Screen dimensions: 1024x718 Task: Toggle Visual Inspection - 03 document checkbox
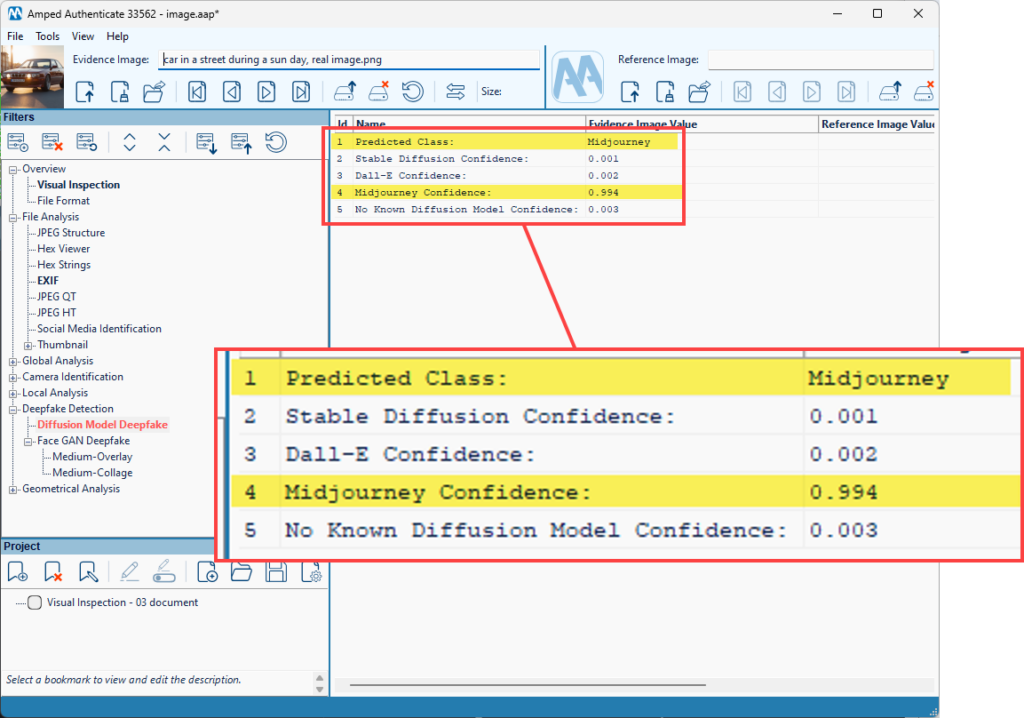(x=35, y=602)
